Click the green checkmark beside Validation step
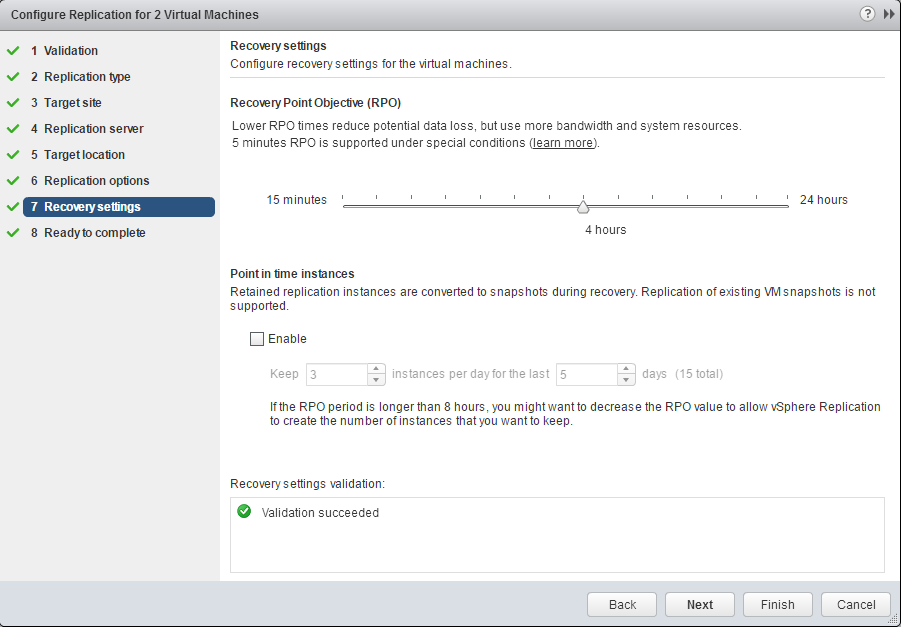This screenshot has width=901, height=627. (x=13, y=50)
